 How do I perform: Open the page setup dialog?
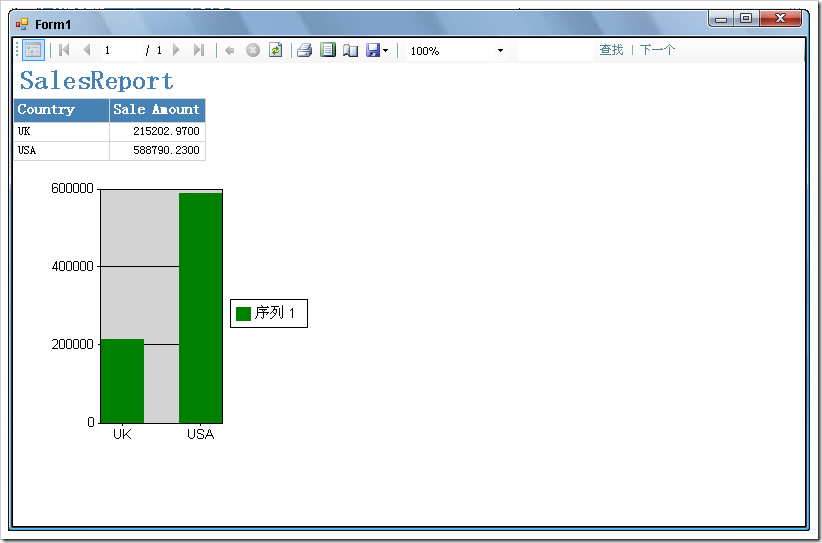click(350, 51)
